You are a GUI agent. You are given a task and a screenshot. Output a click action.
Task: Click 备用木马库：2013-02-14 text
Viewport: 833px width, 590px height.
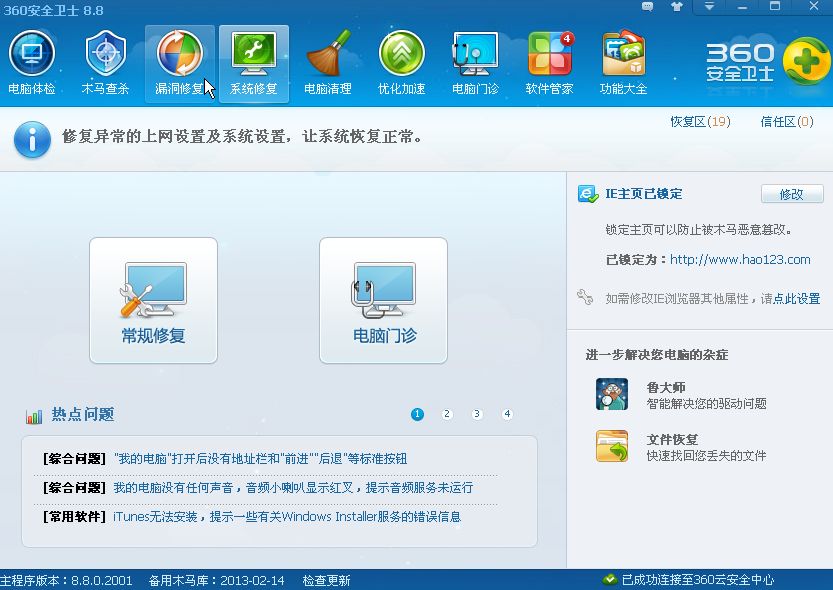click(x=216, y=580)
